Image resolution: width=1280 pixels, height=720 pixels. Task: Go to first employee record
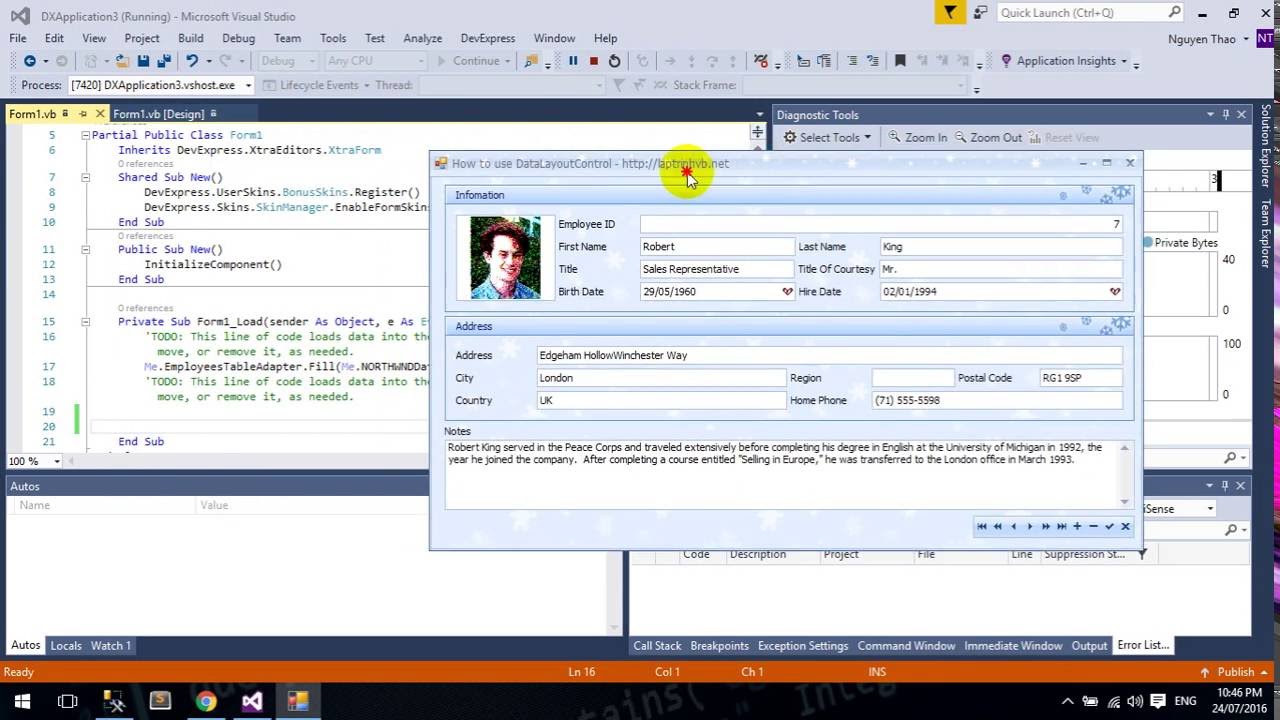982,526
